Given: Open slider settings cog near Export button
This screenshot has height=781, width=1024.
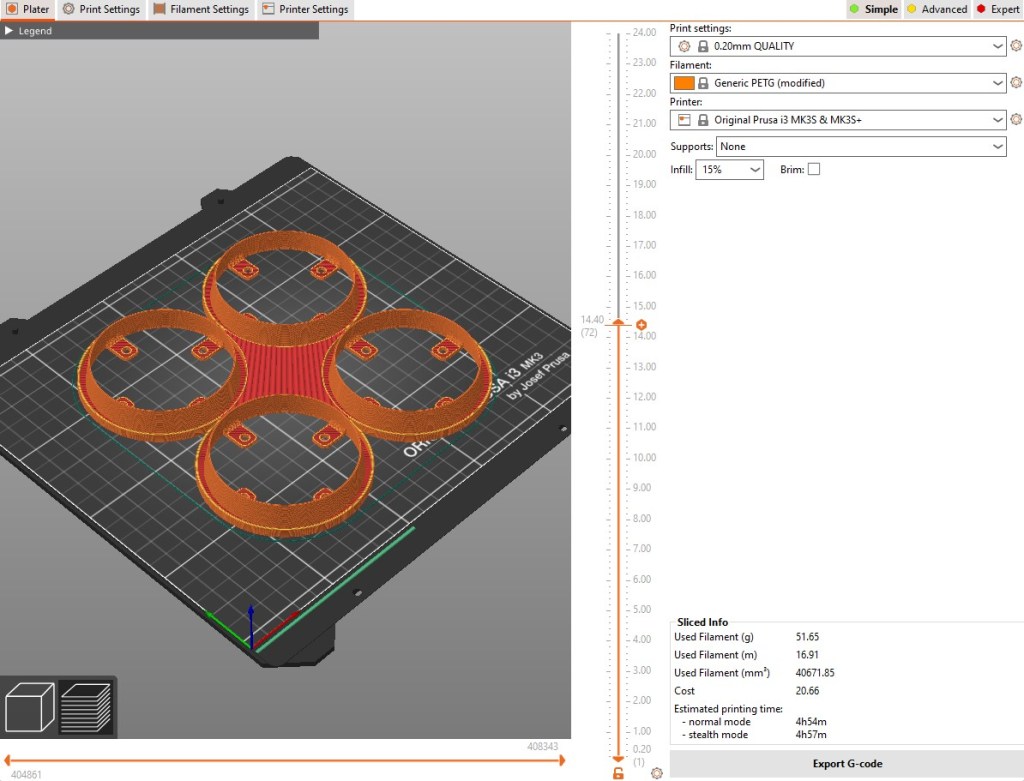Looking at the screenshot, I should click(656, 773).
